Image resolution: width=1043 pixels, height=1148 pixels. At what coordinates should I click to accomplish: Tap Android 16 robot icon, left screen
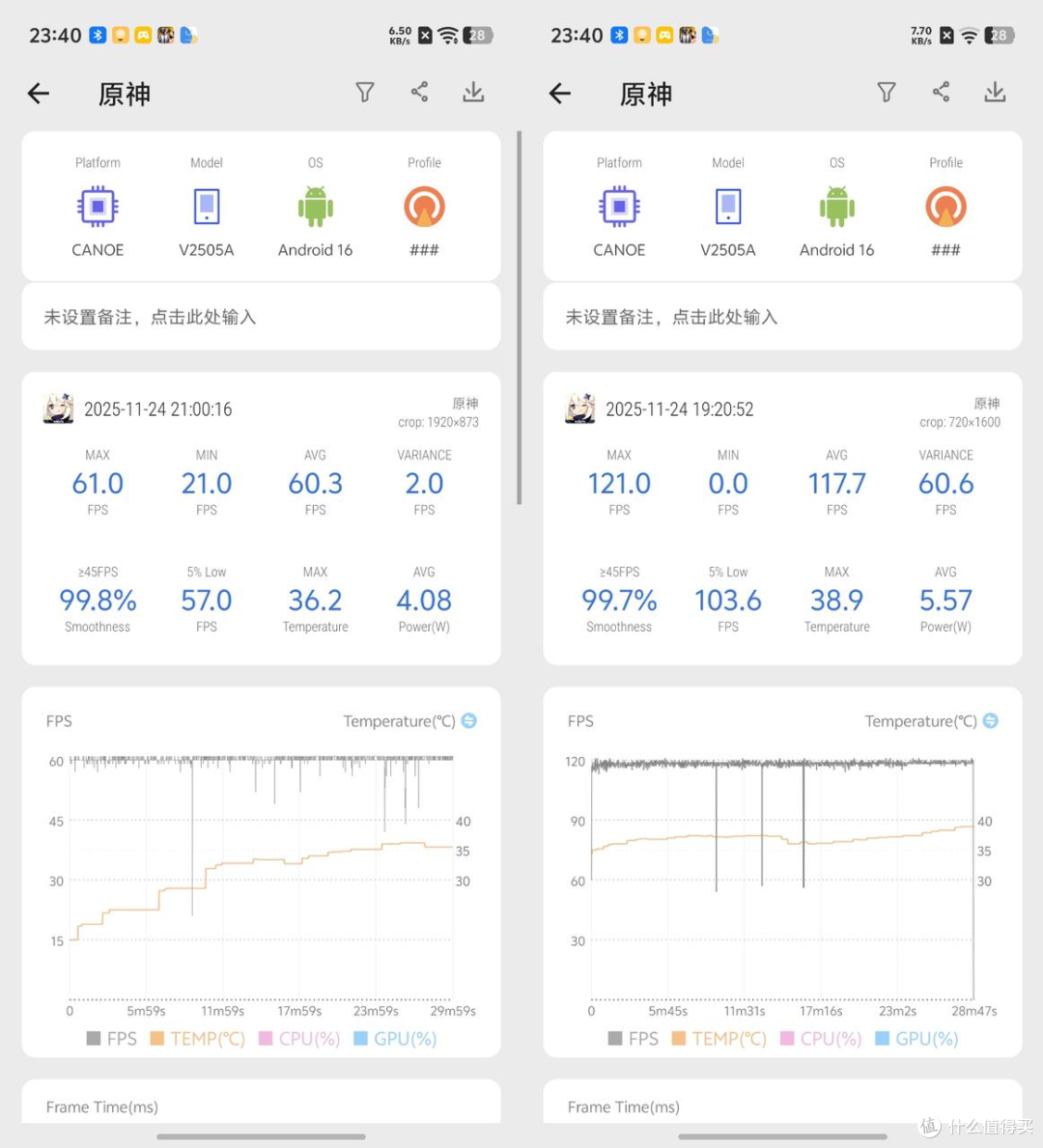tap(316, 207)
